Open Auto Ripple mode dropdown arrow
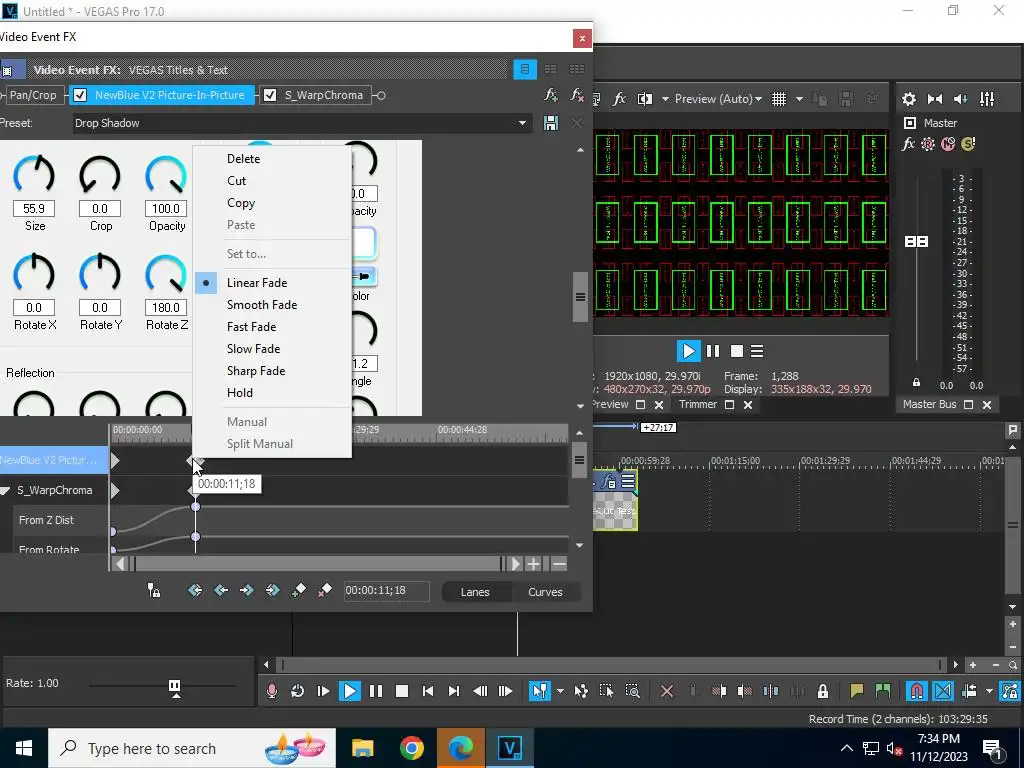The image size is (1024, 768). point(989,691)
